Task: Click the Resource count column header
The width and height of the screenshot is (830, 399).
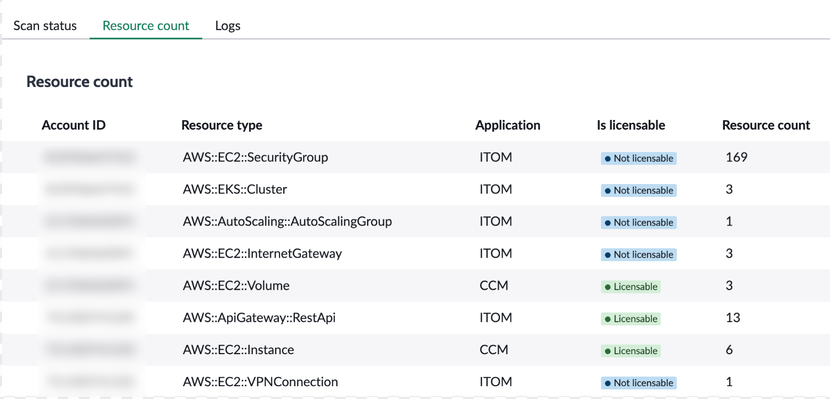Action: point(766,125)
